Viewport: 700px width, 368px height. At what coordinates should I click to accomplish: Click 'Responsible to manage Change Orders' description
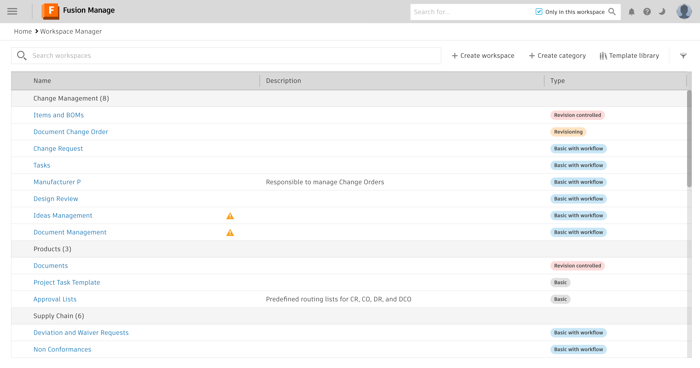(x=325, y=182)
